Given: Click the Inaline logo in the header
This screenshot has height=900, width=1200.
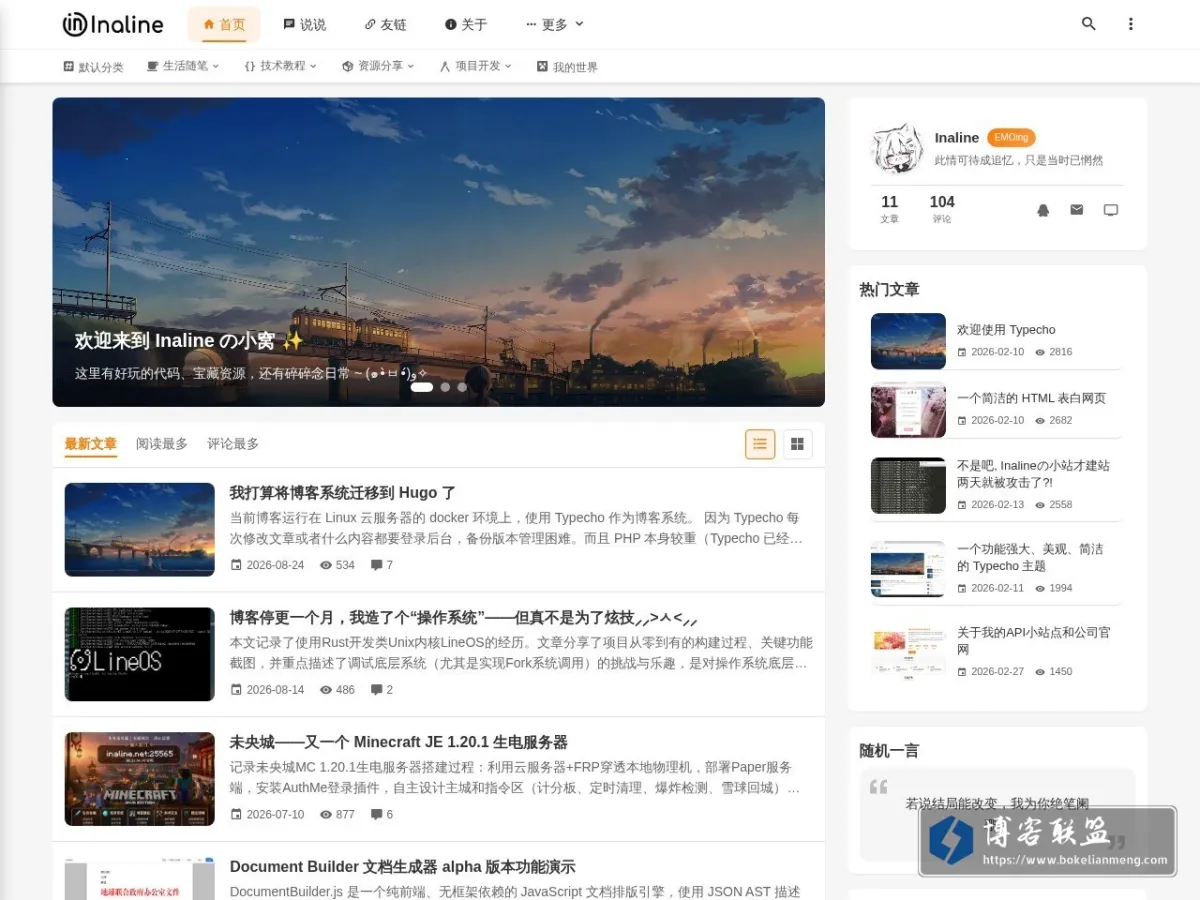Looking at the screenshot, I should point(113,24).
